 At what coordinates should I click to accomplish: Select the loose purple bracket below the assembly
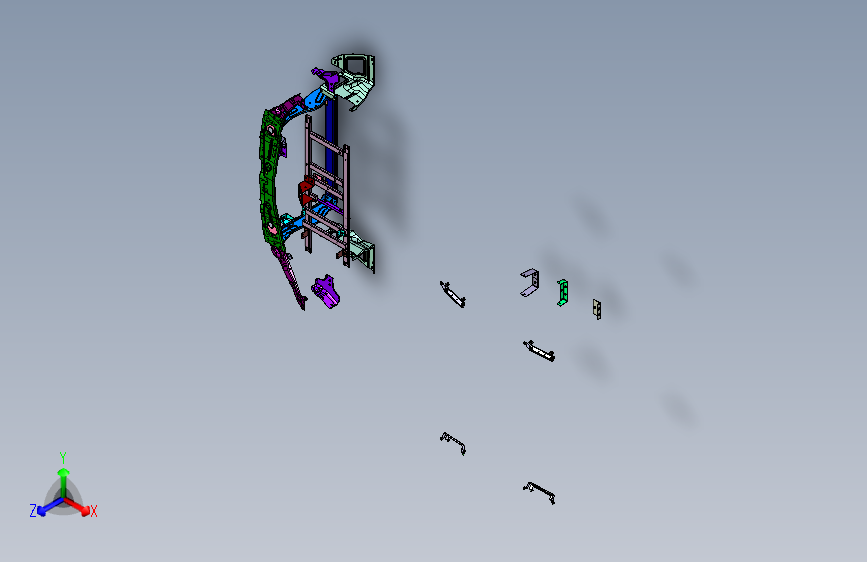[x=326, y=292]
